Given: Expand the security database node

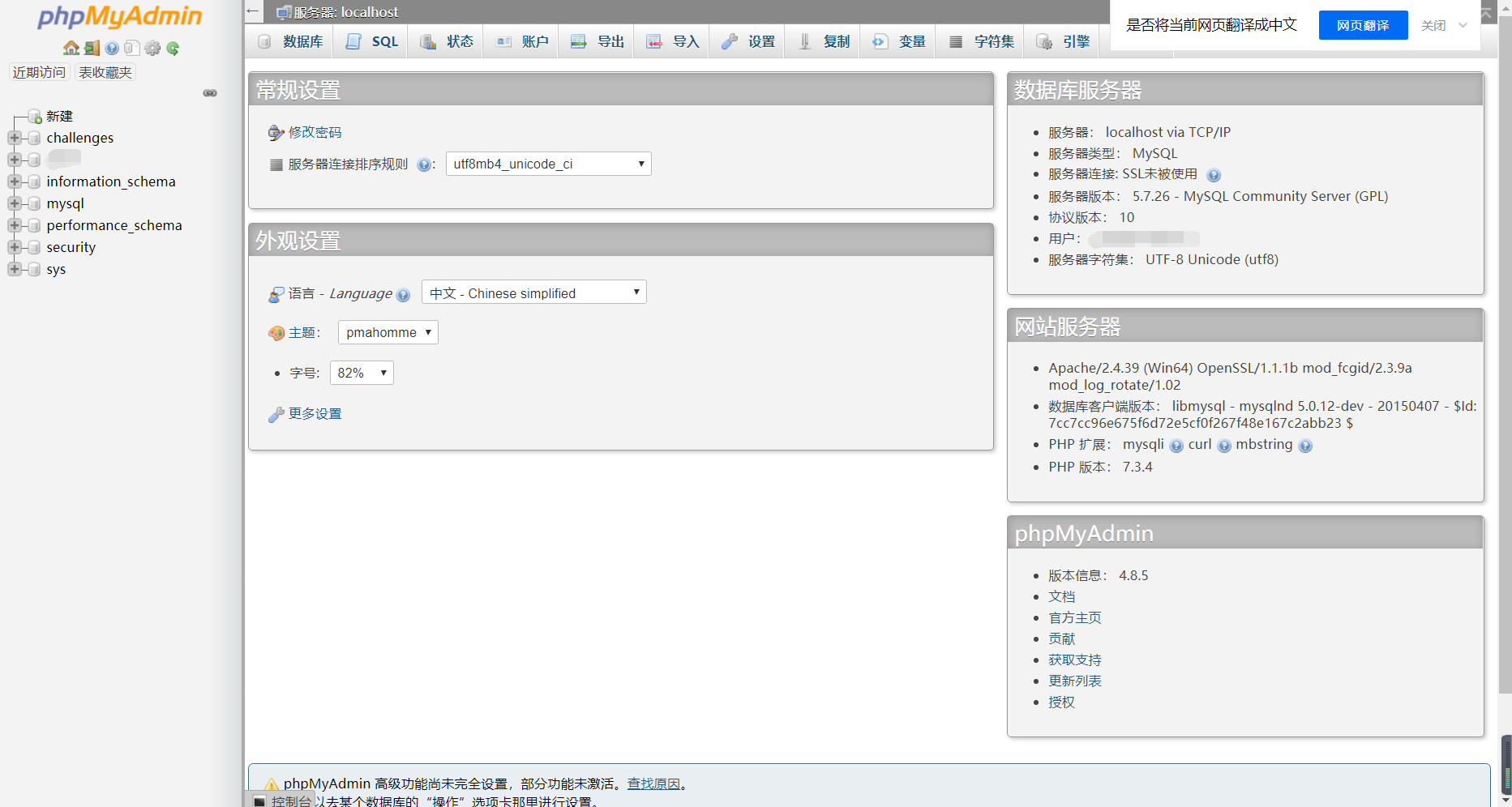Looking at the screenshot, I should point(15,247).
